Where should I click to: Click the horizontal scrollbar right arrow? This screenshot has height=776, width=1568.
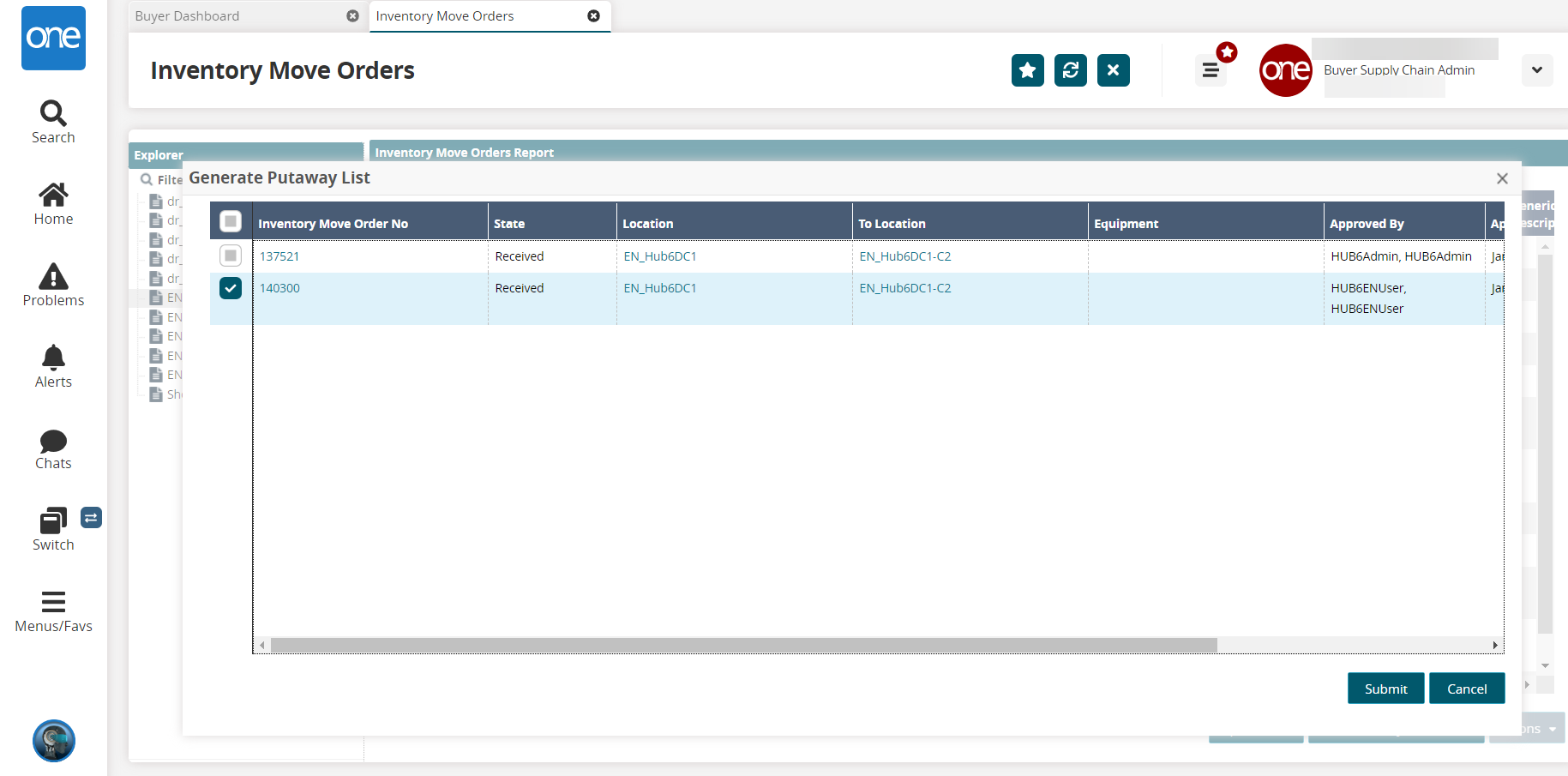[1495, 645]
